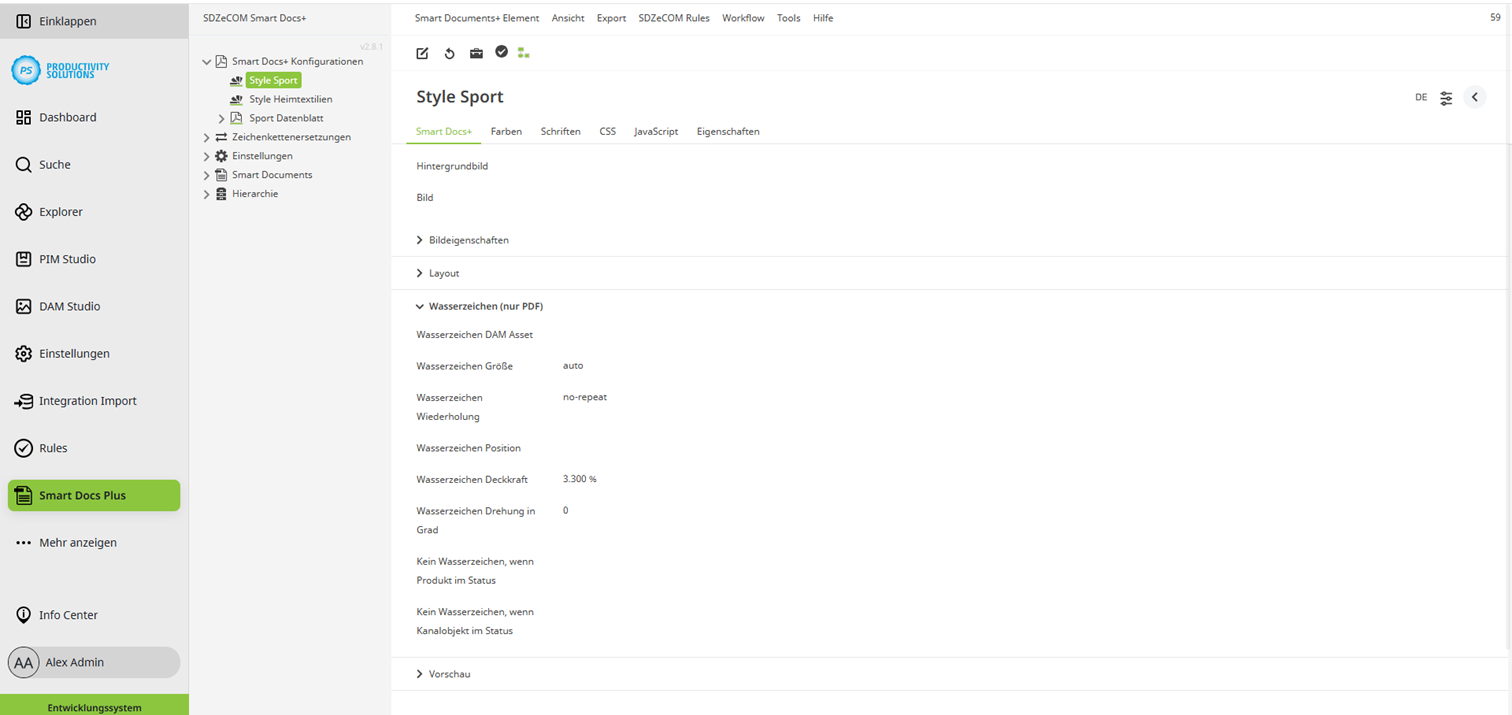The height and width of the screenshot is (715, 1512).
Task: Open the toolbox icon in the toolbar
Action: tap(476, 53)
